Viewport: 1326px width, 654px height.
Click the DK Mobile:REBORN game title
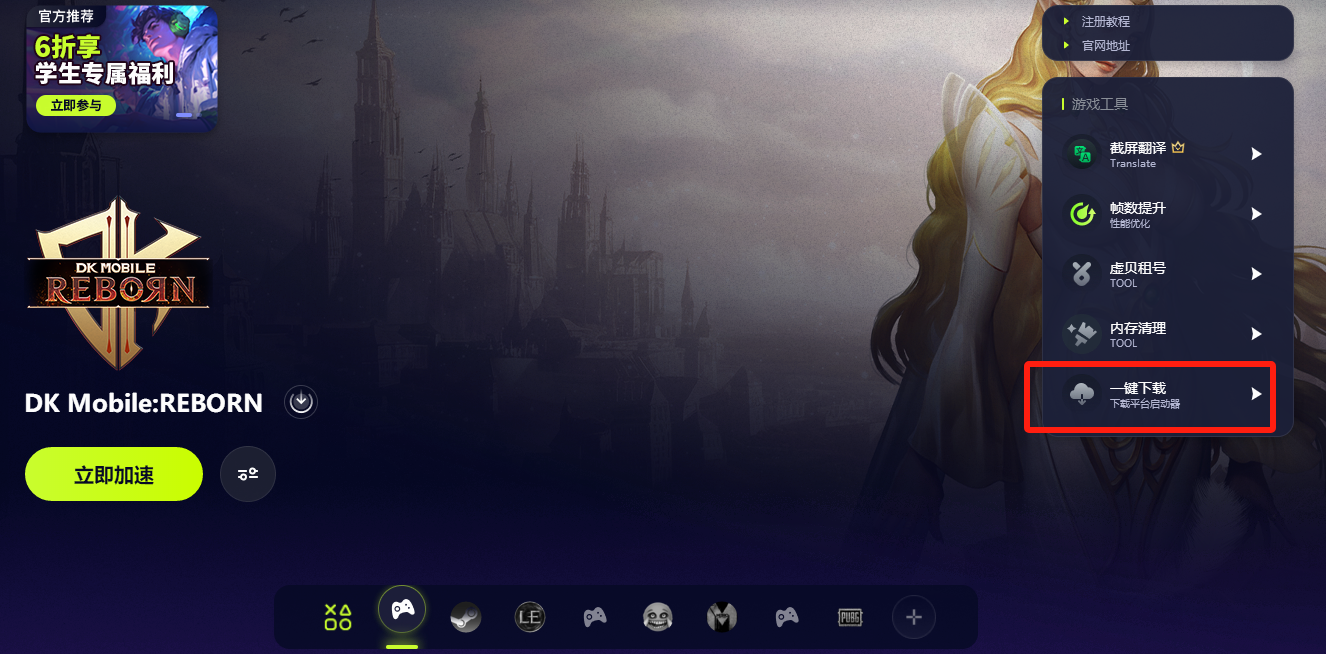pos(144,403)
